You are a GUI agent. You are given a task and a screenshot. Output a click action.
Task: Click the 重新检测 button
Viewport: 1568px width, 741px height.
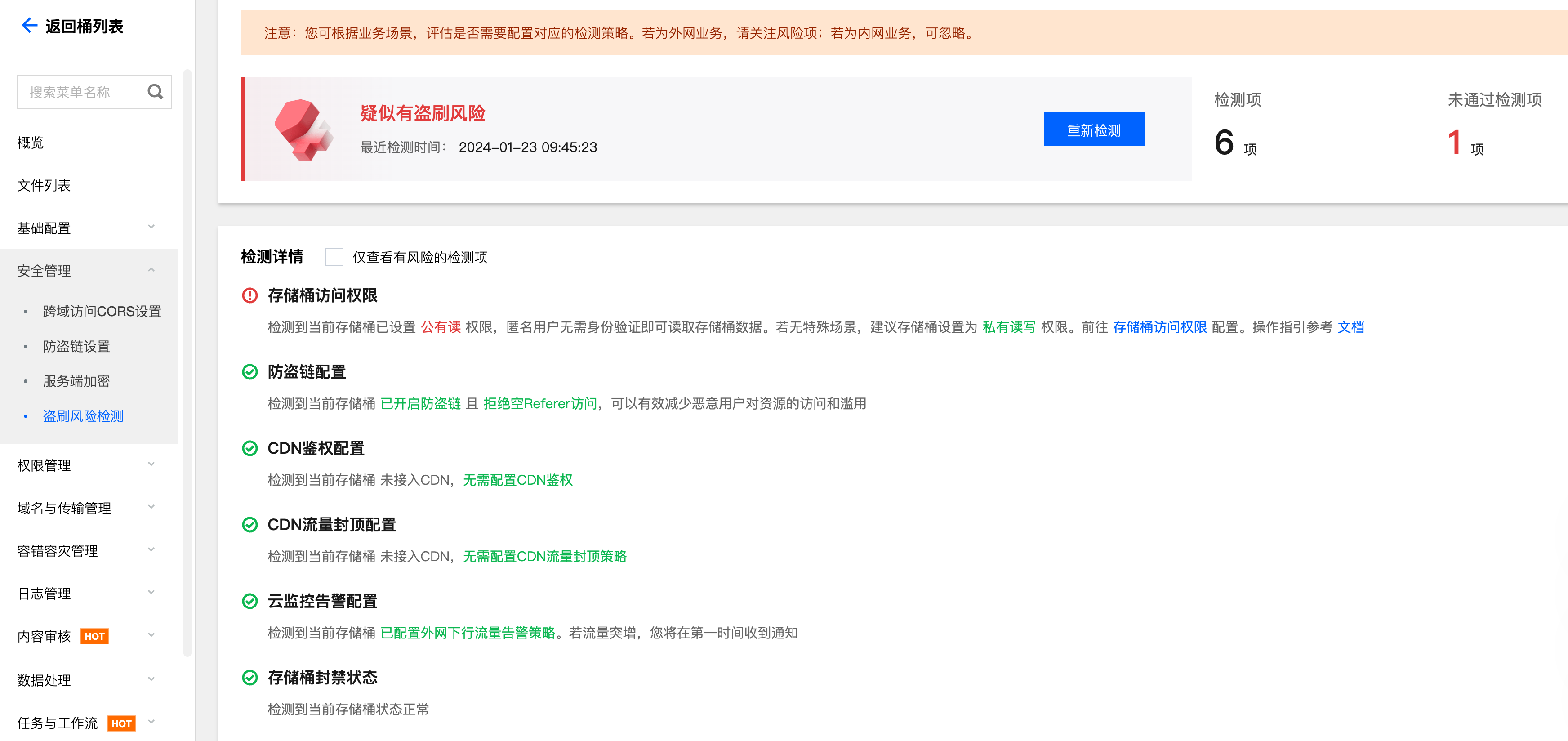click(x=1093, y=129)
